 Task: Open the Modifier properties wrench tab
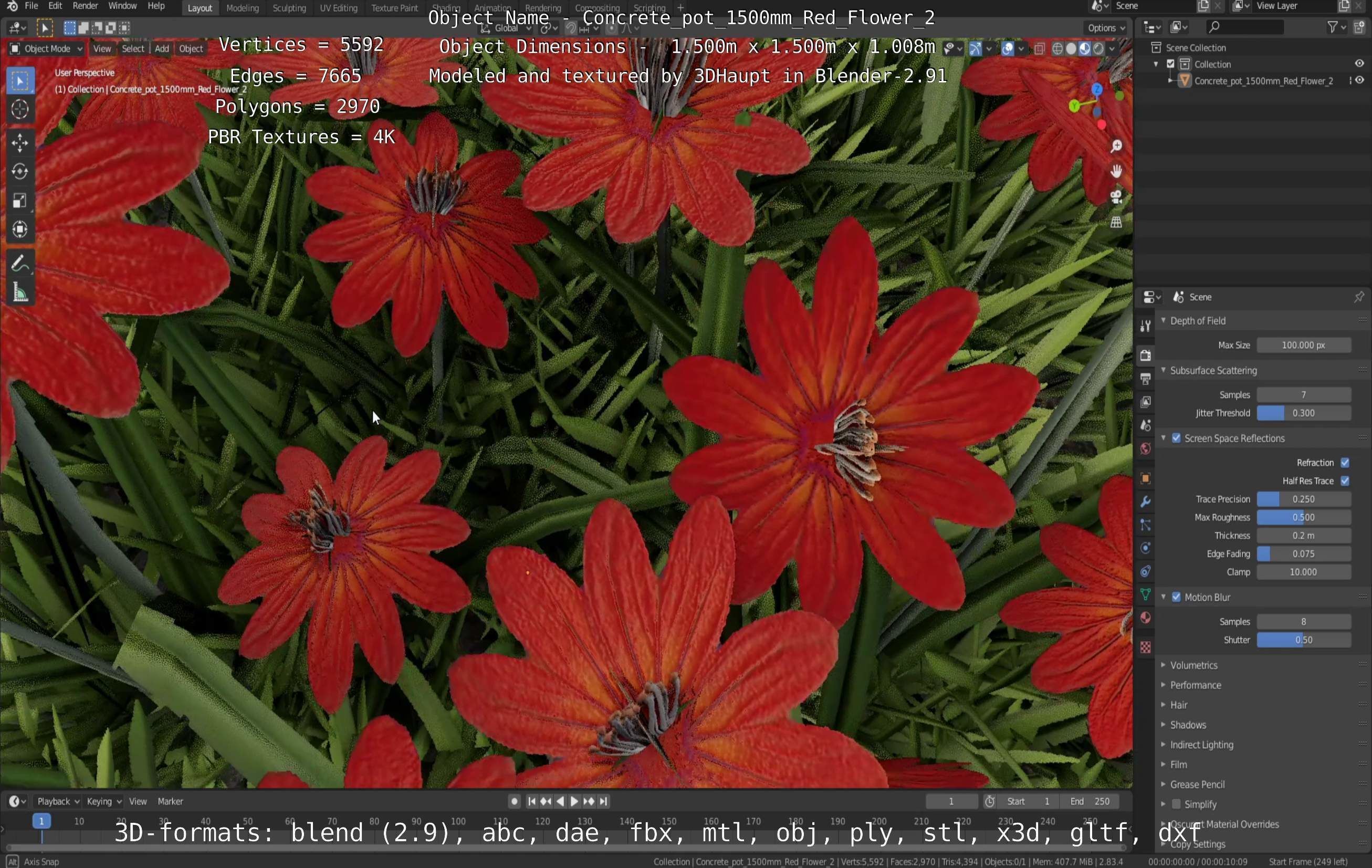point(1145,501)
